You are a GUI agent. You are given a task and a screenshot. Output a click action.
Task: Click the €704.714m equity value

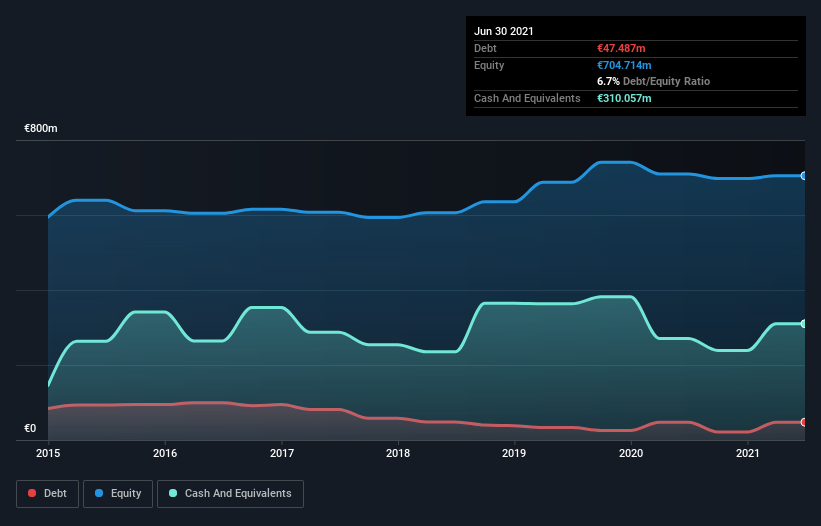click(x=624, y=65)
